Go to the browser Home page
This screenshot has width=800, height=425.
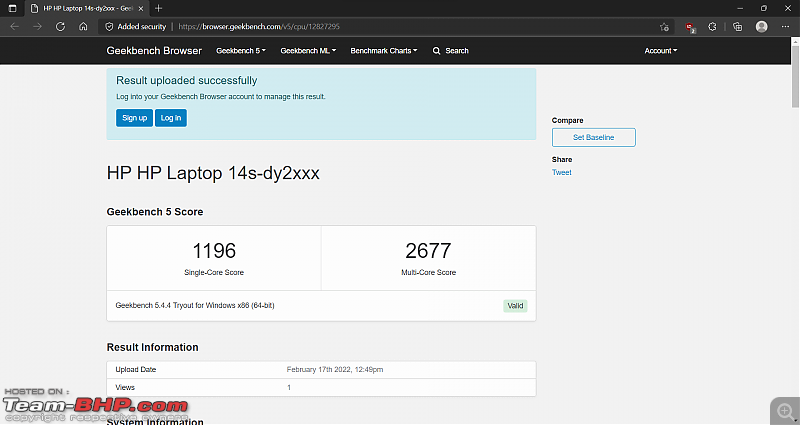click(x=83, y=27)
